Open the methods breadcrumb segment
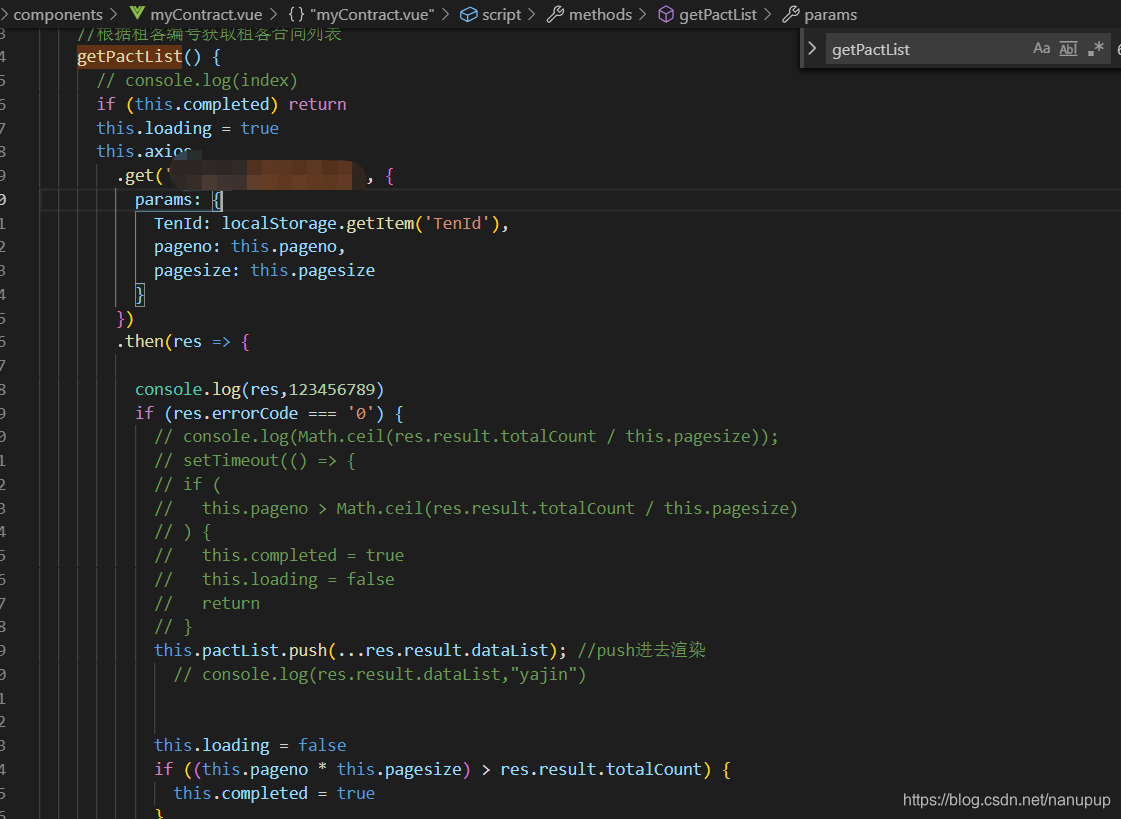The height and width of the screenshot is (819, 1121). coord(601,14)
